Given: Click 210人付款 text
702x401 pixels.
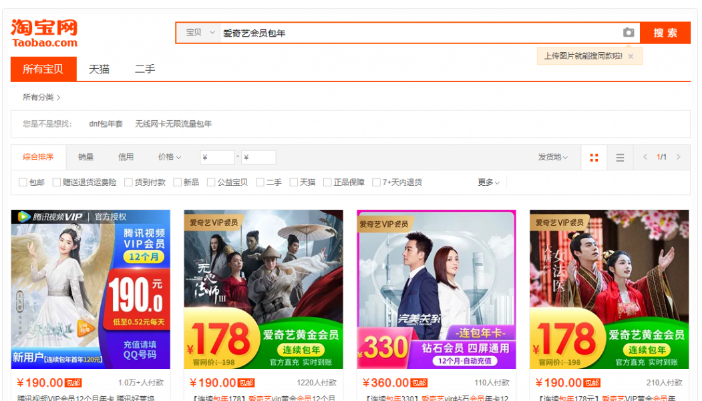Looking at the screenshot, I should coord(664,383).
